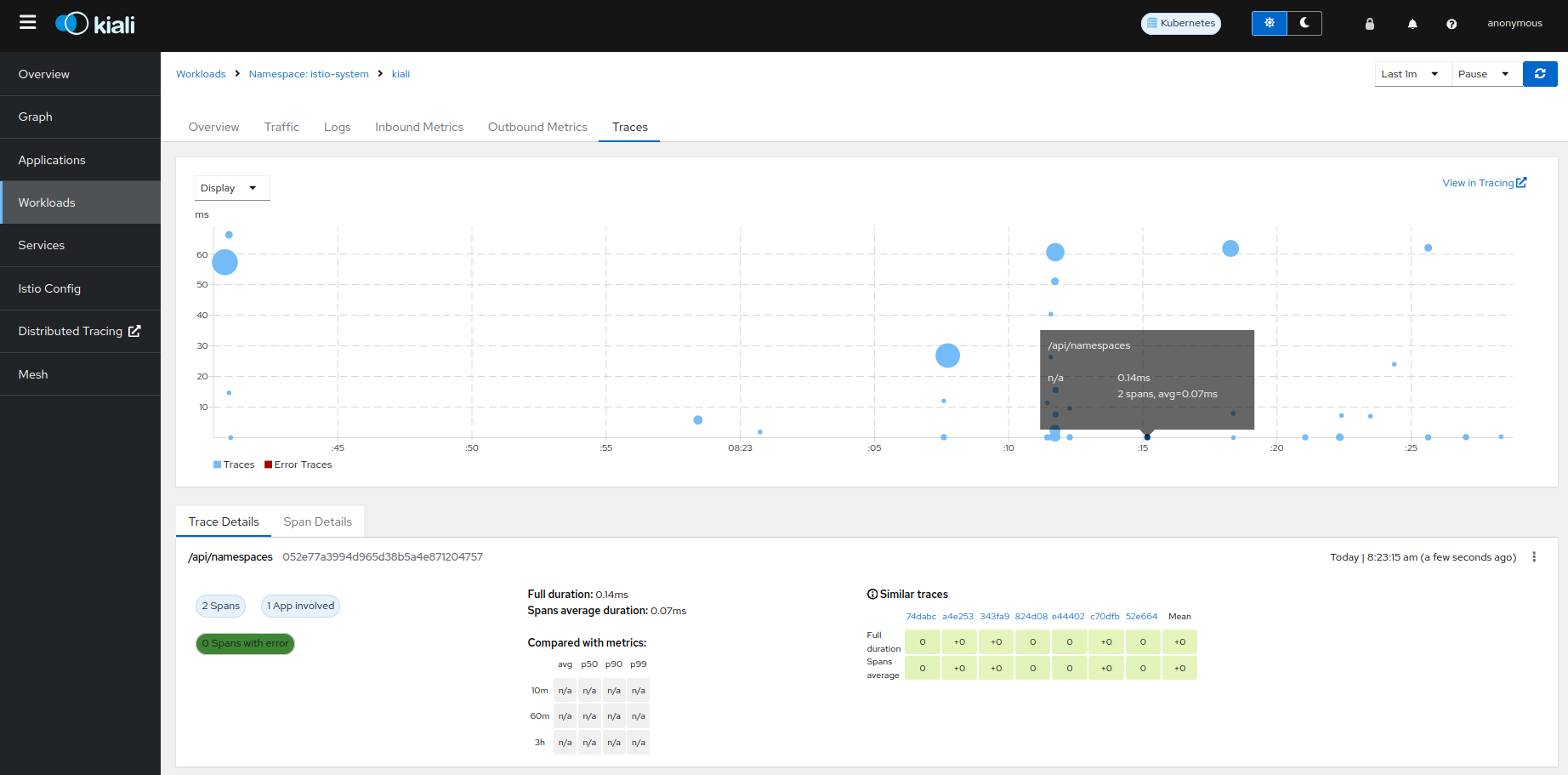Open the help question mark menu
This screenshot has width=1568, height=775.
pyautogui.click(x=1452, y=24)
